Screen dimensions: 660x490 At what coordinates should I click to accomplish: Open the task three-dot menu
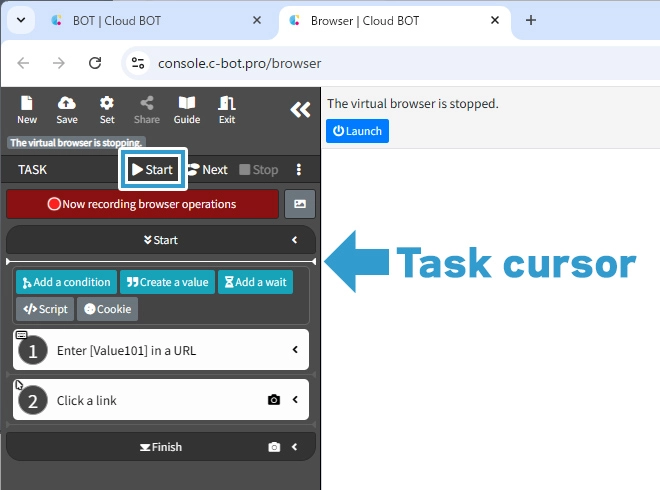pyautogui.click(x=298, y=170)
